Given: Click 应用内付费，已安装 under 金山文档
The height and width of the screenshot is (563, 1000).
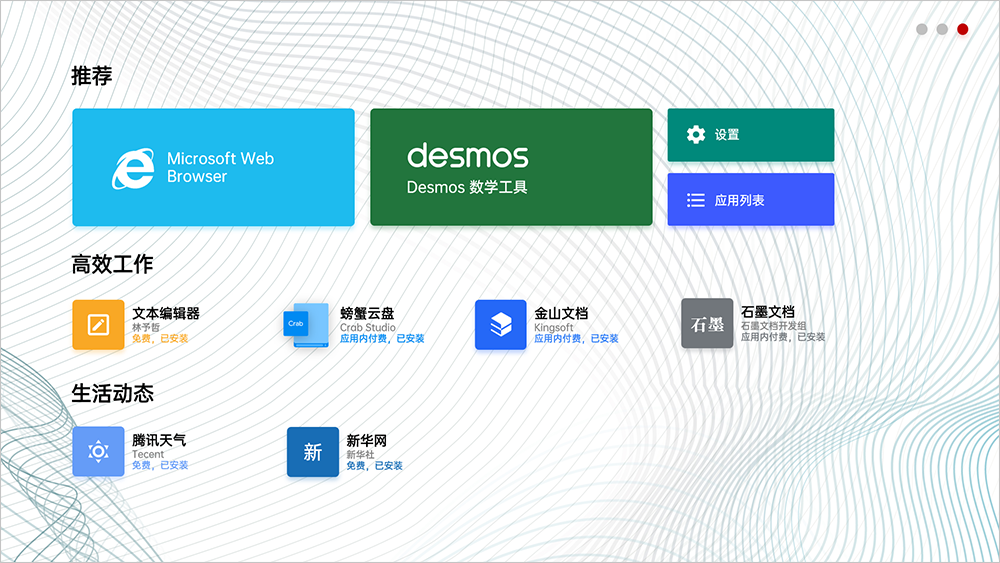Looking at the screenshot, I should pyautogui.click(x=577, y=339).
